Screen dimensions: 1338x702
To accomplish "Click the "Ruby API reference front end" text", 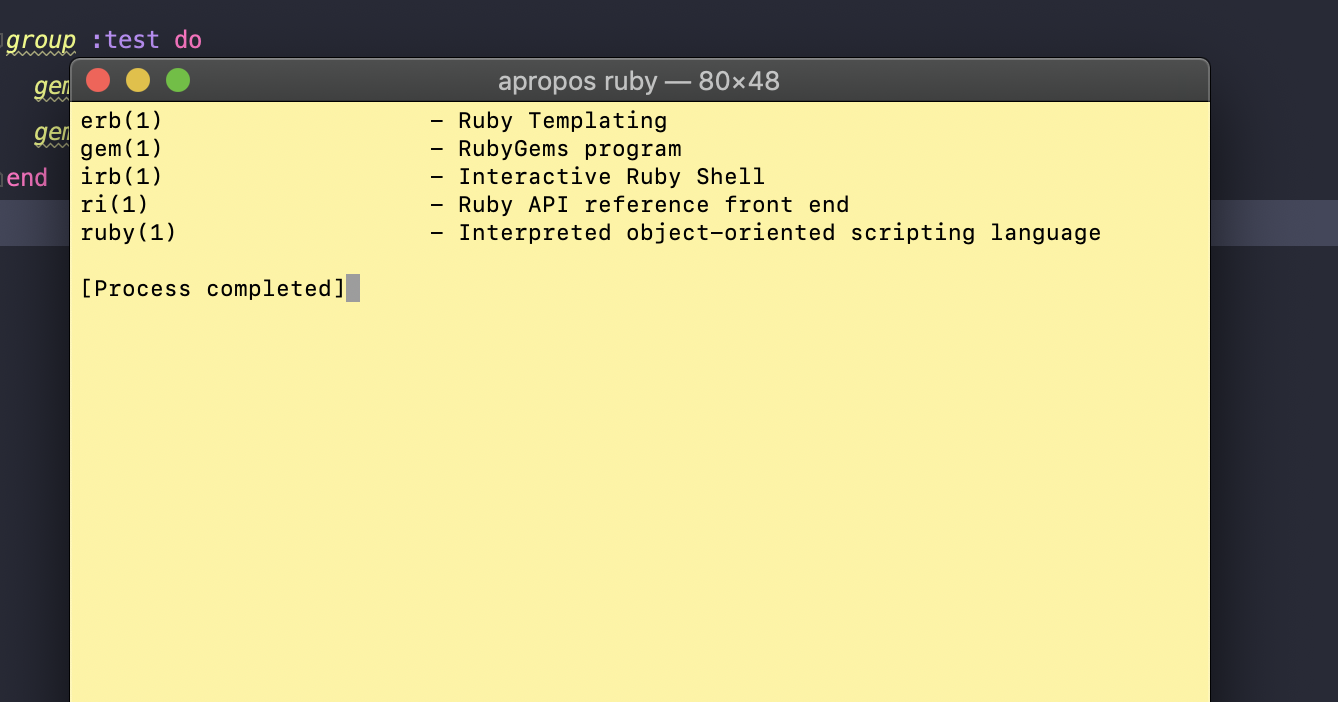I will pyautogui.click(x=653, y=205).
